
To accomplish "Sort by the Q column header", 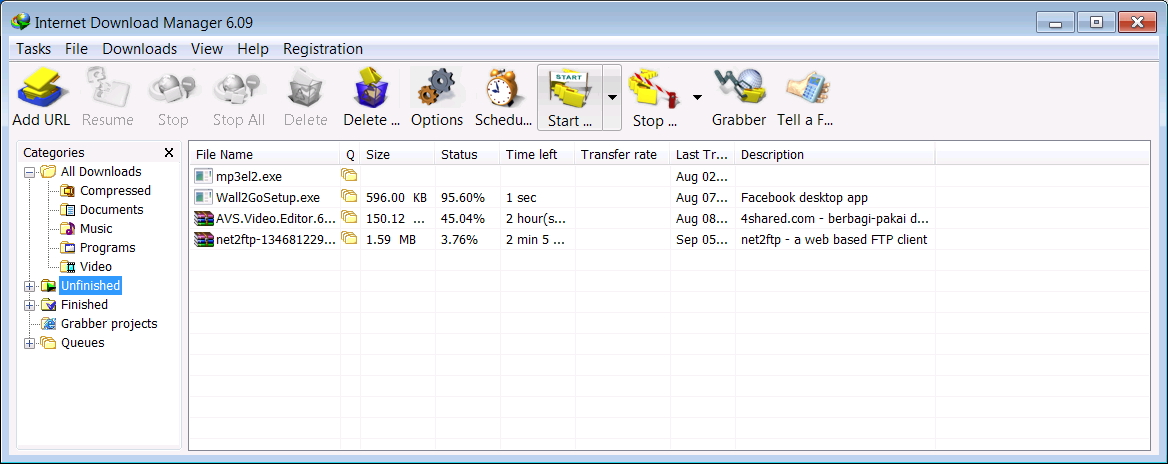I will (x=350, y=155).
